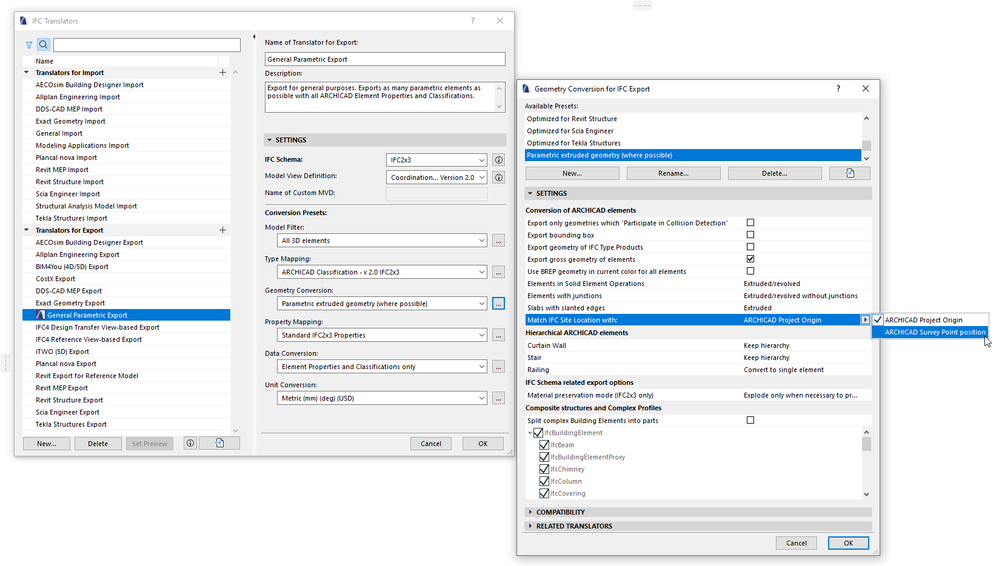The image size is (999, 566).
Task: Click Cancel in IFC Translators dialog
Action: (431, 444)
